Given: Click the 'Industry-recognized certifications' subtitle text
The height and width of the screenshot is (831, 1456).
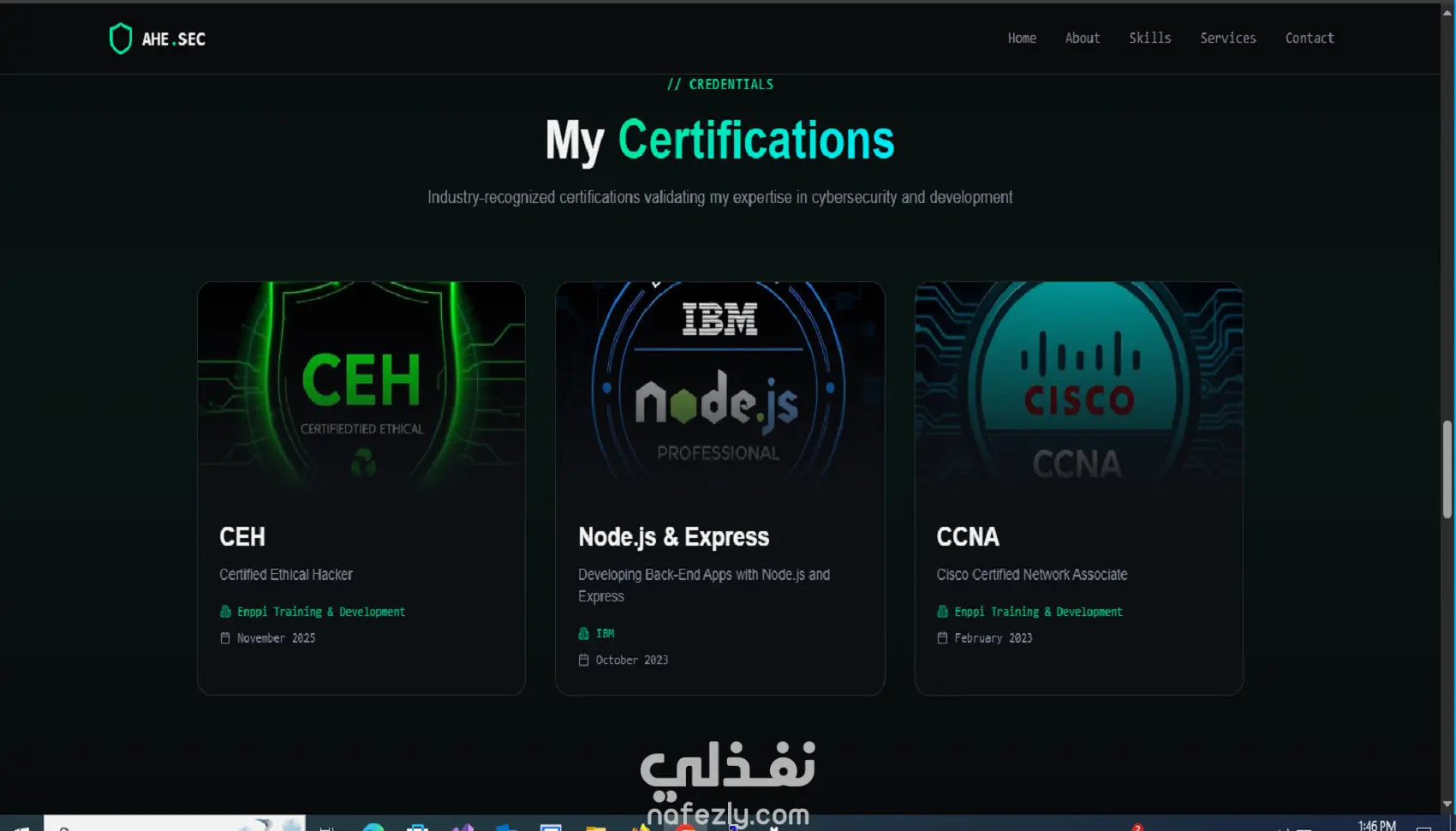Looking at the screenshot, I should coord(720,198).
